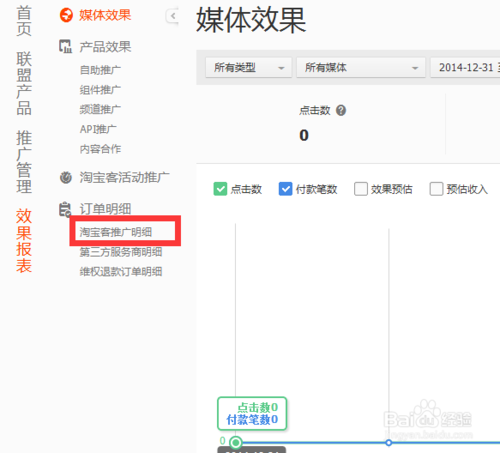The width and height of the screenshot is (500, 453).
Task: Enable the 预估收入 checkbox
Action: click(x=436, y=189)
